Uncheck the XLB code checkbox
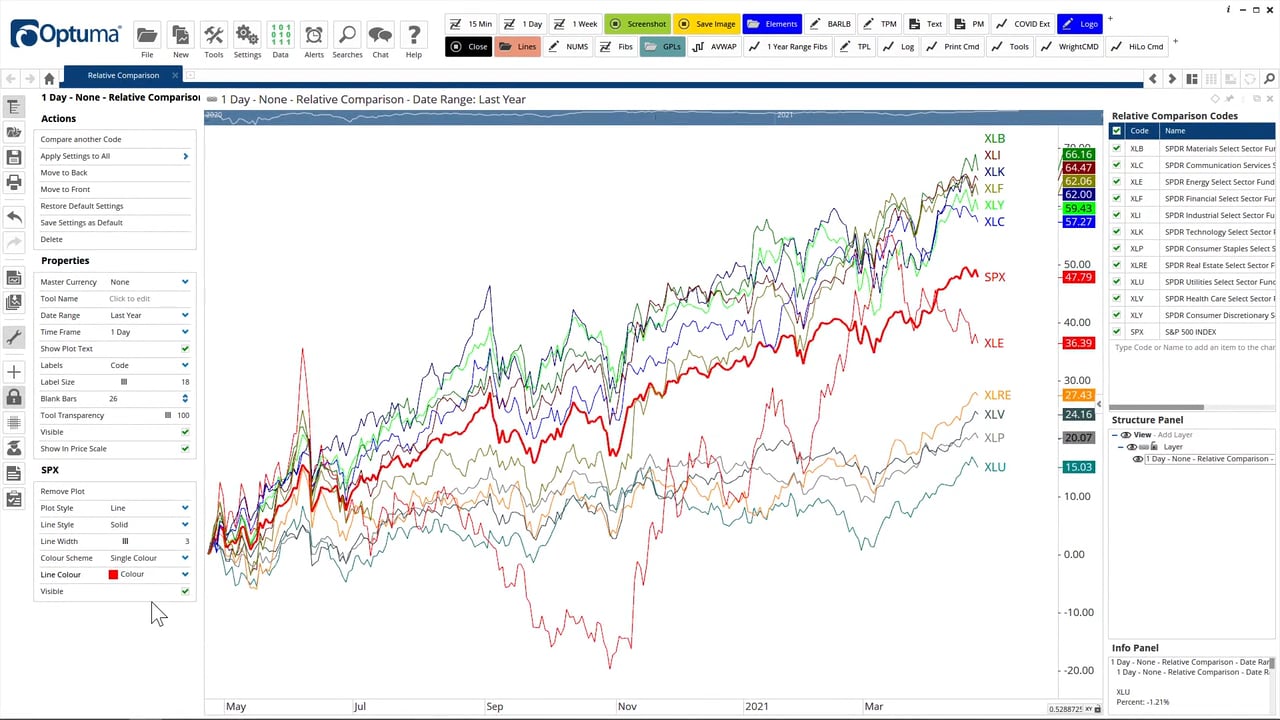 click(1117, 149)
